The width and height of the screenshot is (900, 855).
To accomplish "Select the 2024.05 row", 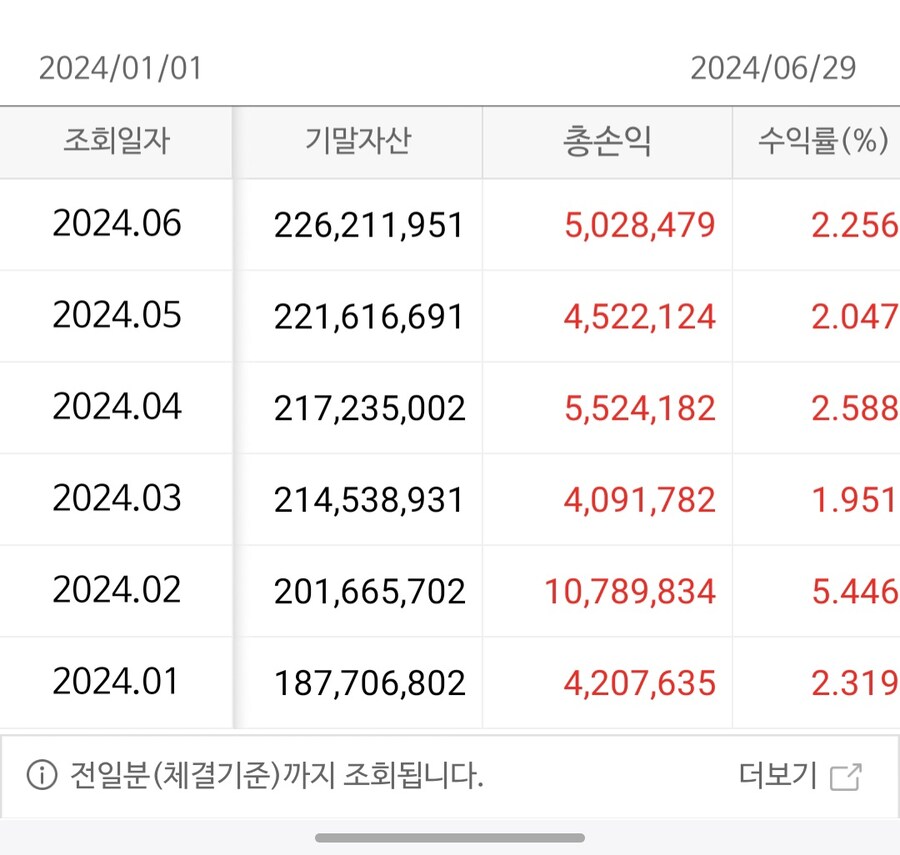I will tap(117, 316).
